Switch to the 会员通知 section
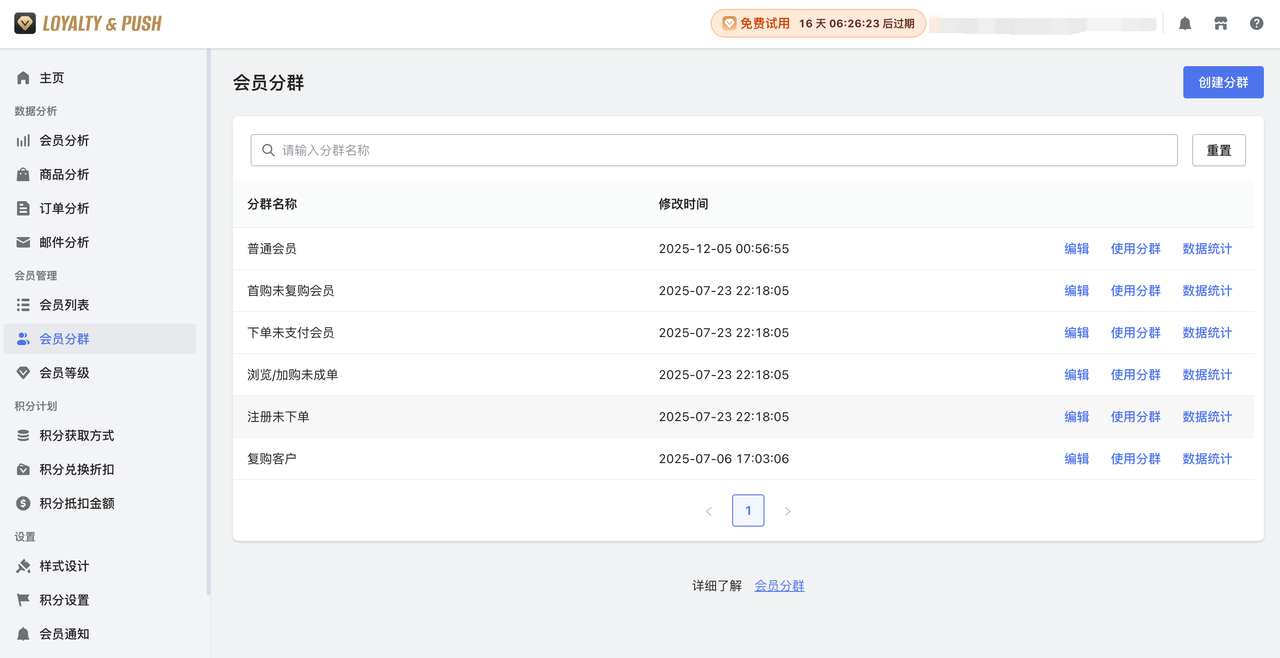The image size is (1280, 658). point(60,633)
